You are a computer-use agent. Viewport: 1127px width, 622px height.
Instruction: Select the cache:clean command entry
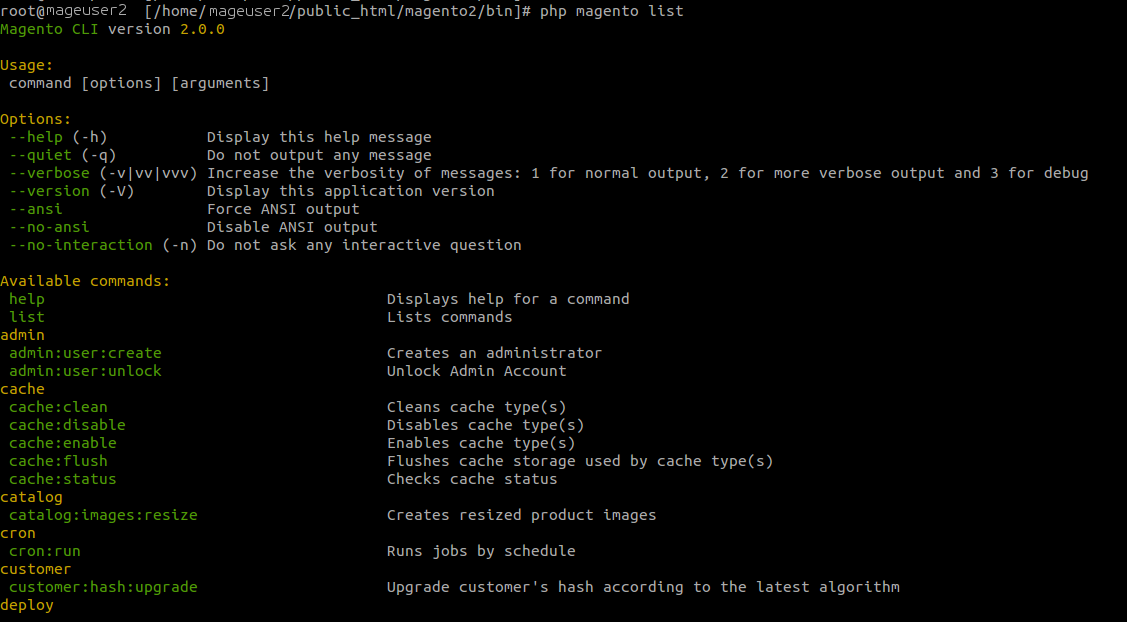point(58,407)
